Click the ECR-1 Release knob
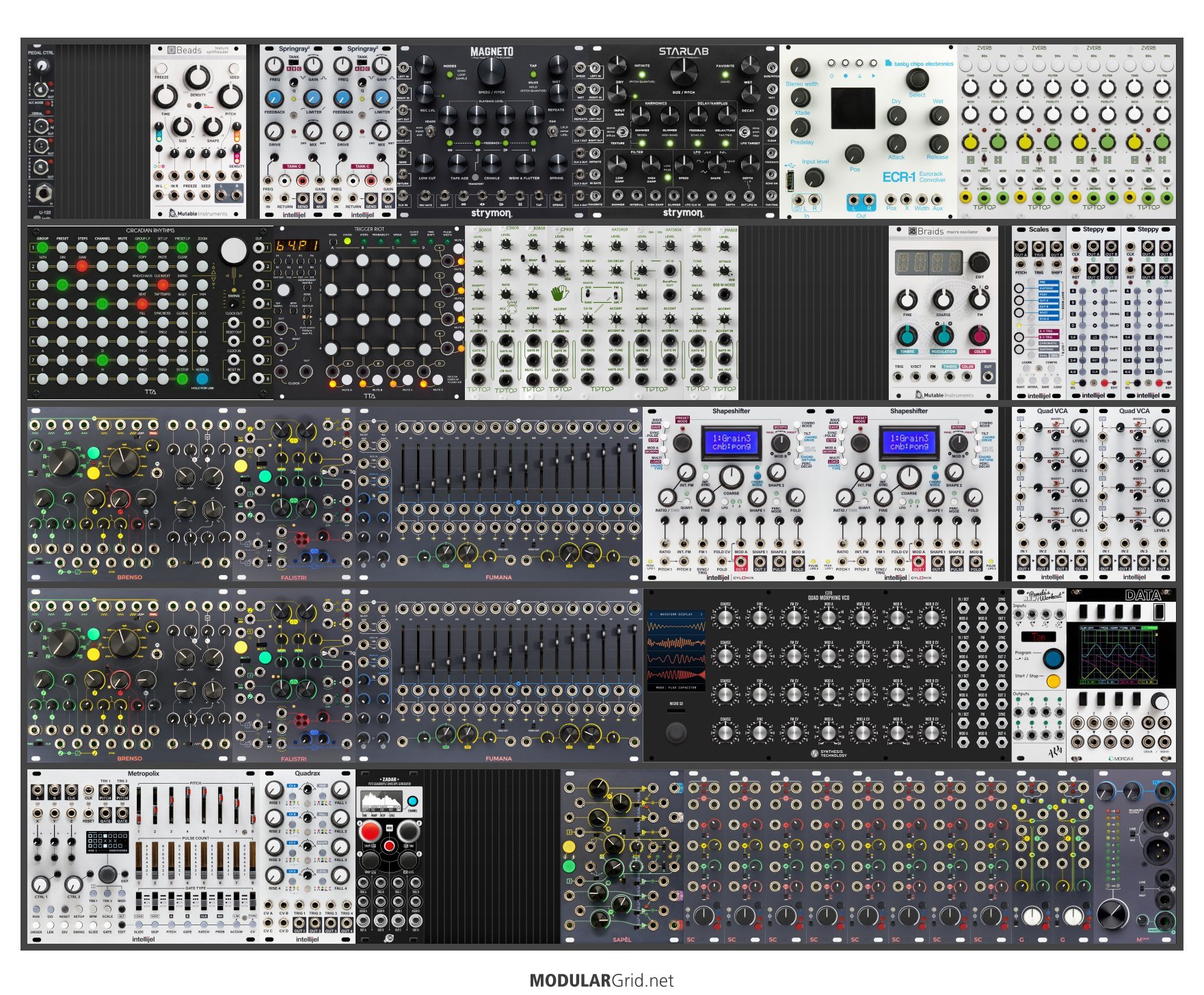Image resolution: width=1204 pixels, height=995 pixels. pyautogui.click(x=937, y=143)
